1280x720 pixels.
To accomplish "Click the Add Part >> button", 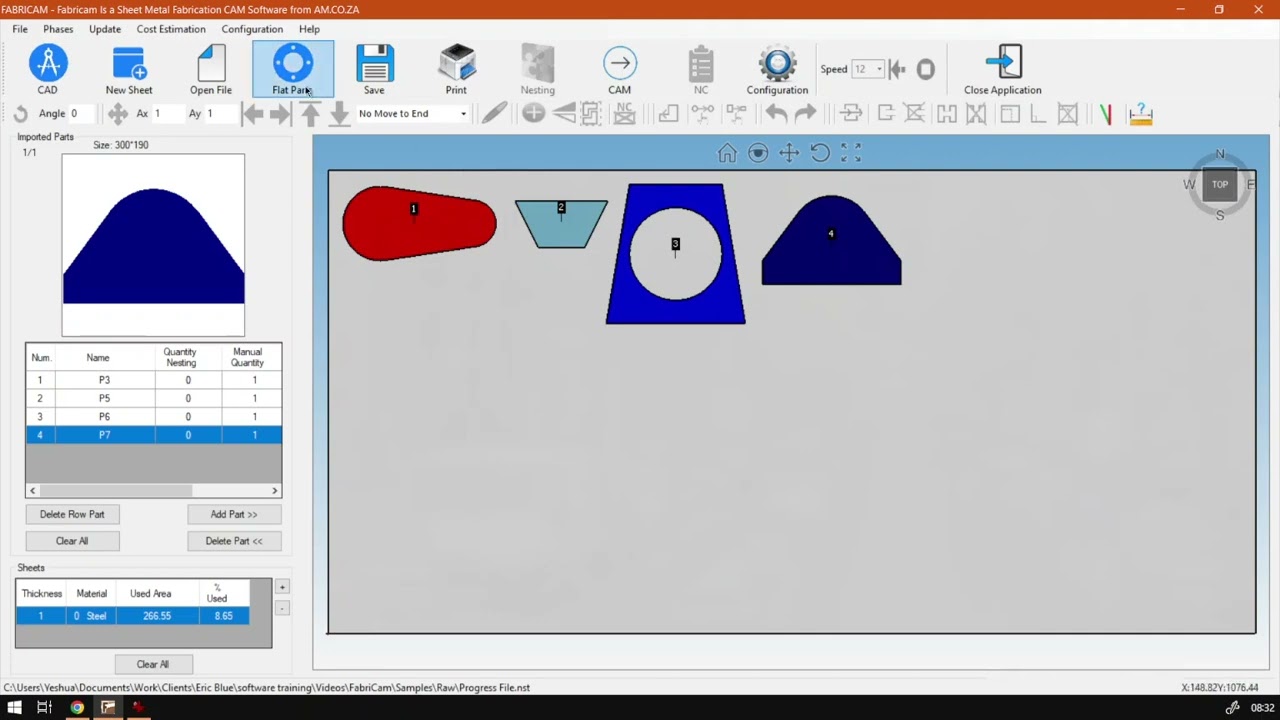I will point(234,514).
